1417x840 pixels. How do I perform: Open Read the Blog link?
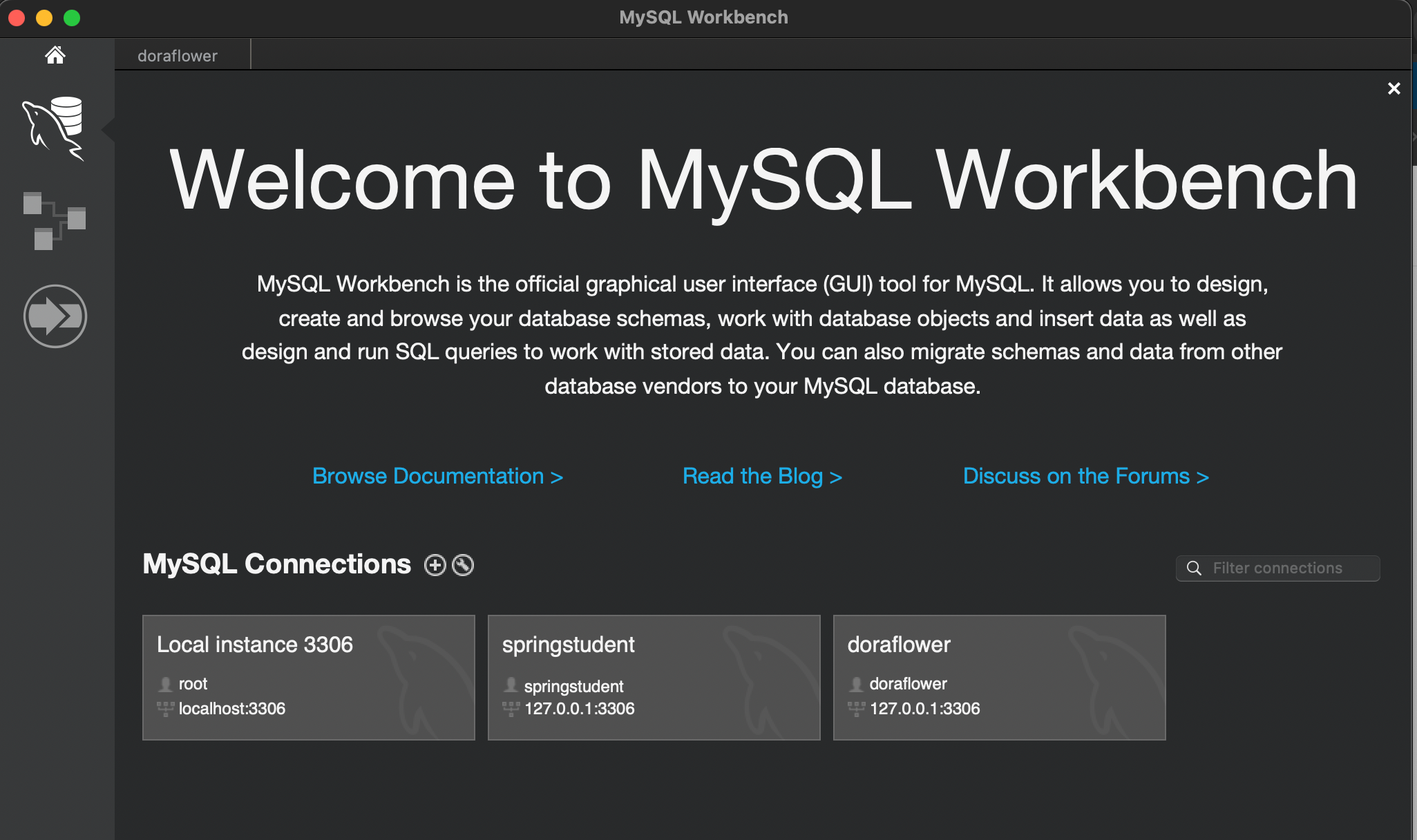(762, 476)
